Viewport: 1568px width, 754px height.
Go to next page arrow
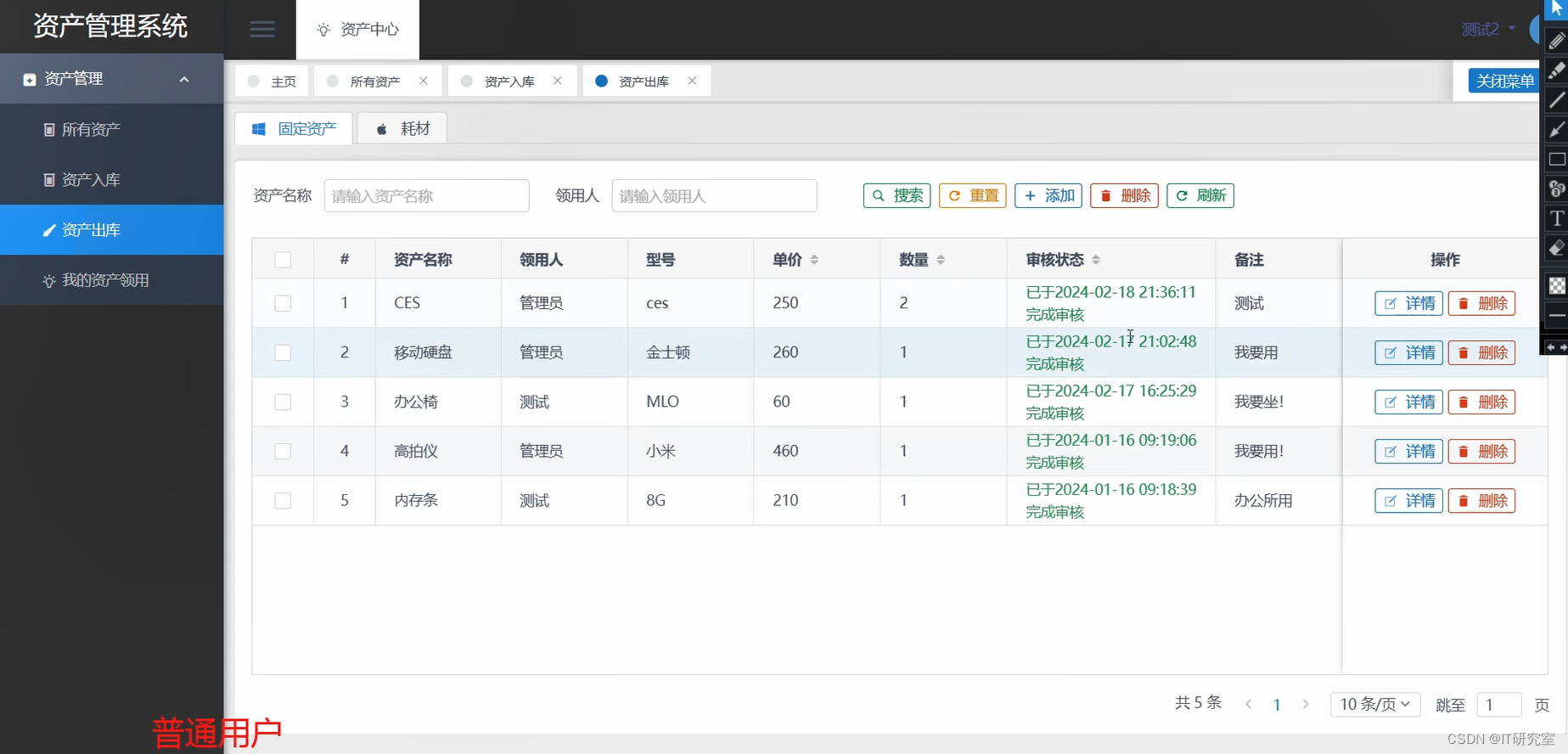click(1306, 705)
